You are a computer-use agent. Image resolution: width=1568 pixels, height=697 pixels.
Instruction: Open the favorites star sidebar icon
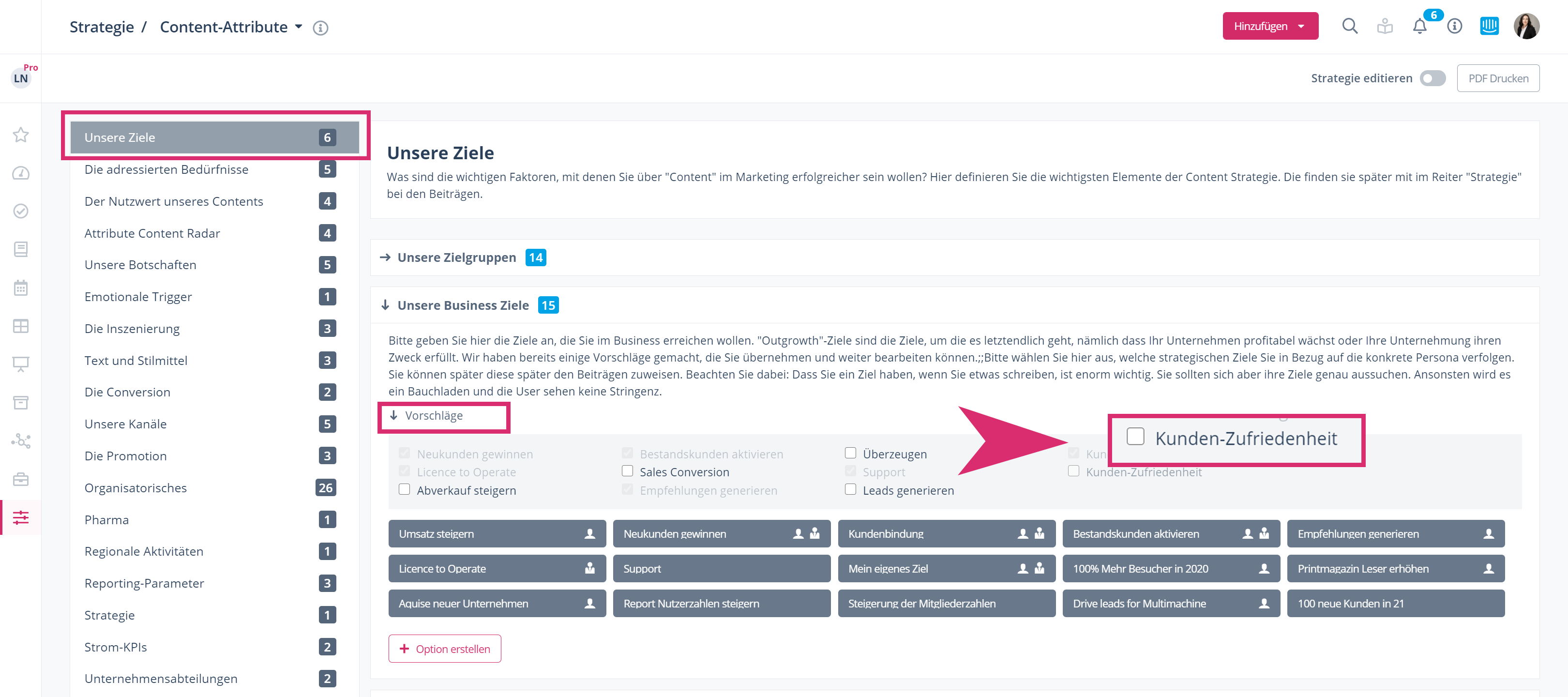click(21, 135)
